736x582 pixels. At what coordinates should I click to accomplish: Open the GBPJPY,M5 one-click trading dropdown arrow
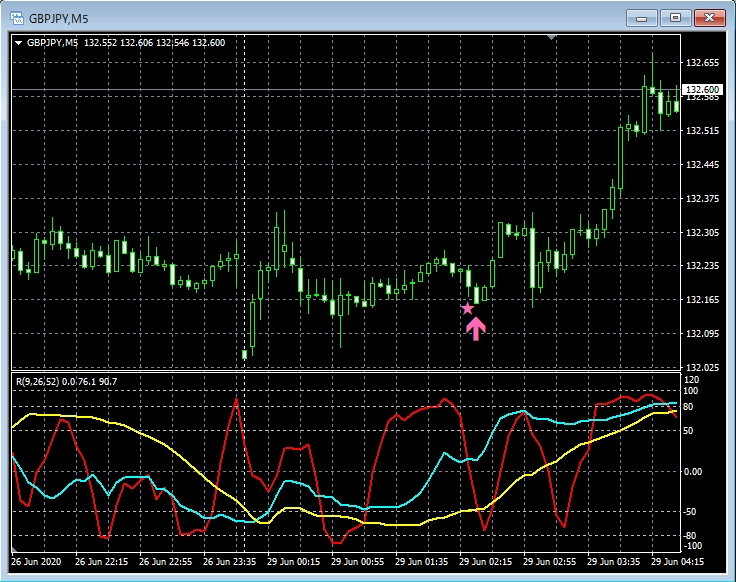(18, 42)
